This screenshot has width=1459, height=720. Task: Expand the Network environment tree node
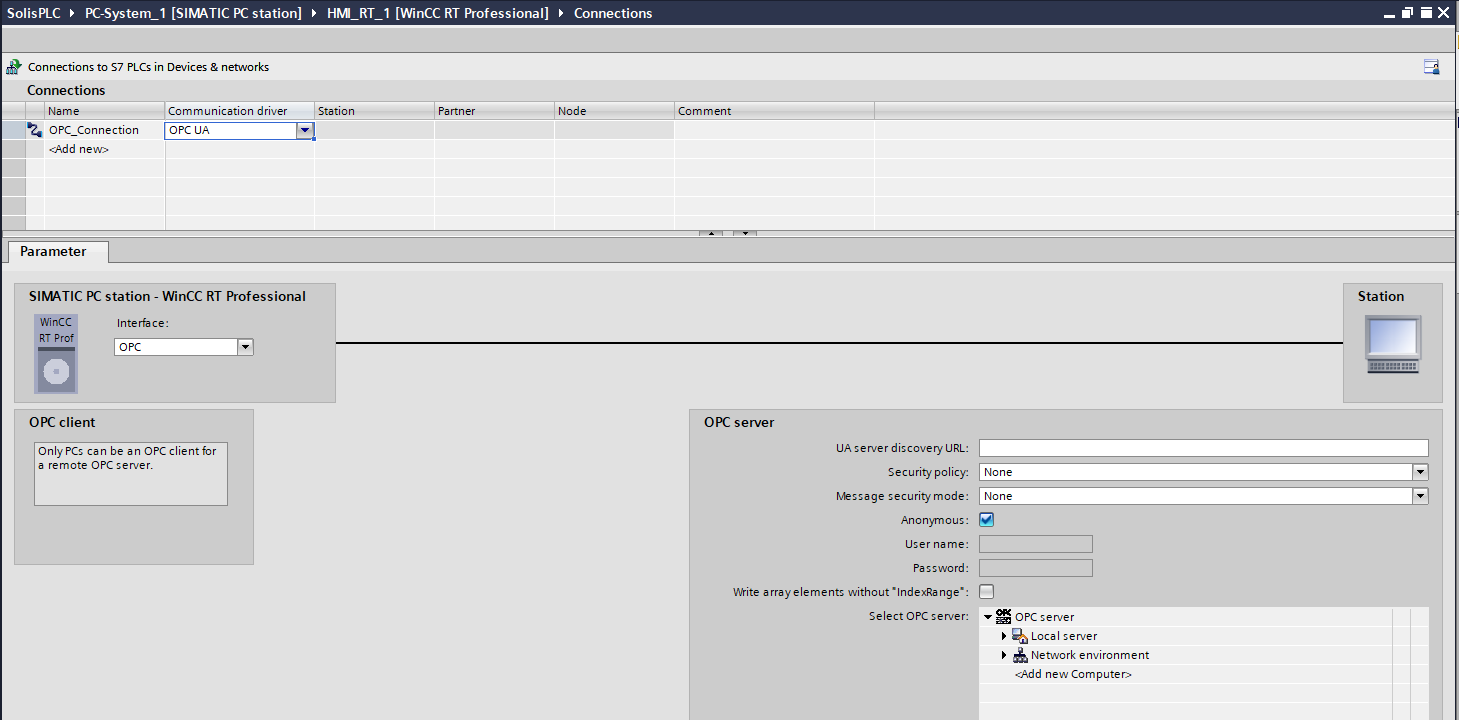pos(1004,655)
